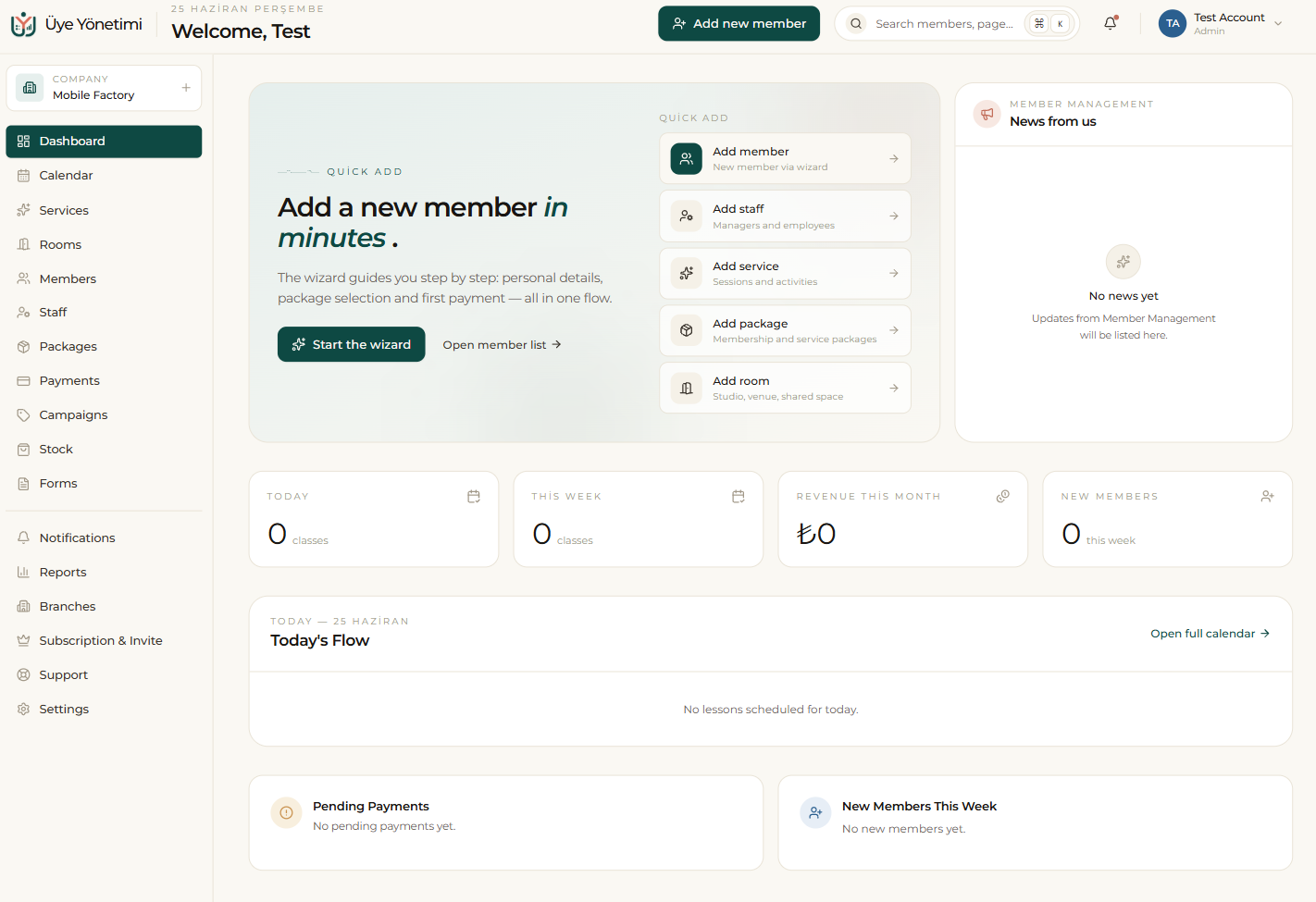The width and height of the screenshot is (1316, 902).
Task: Click the arrow on Add staff row
Action: (894, 216)
